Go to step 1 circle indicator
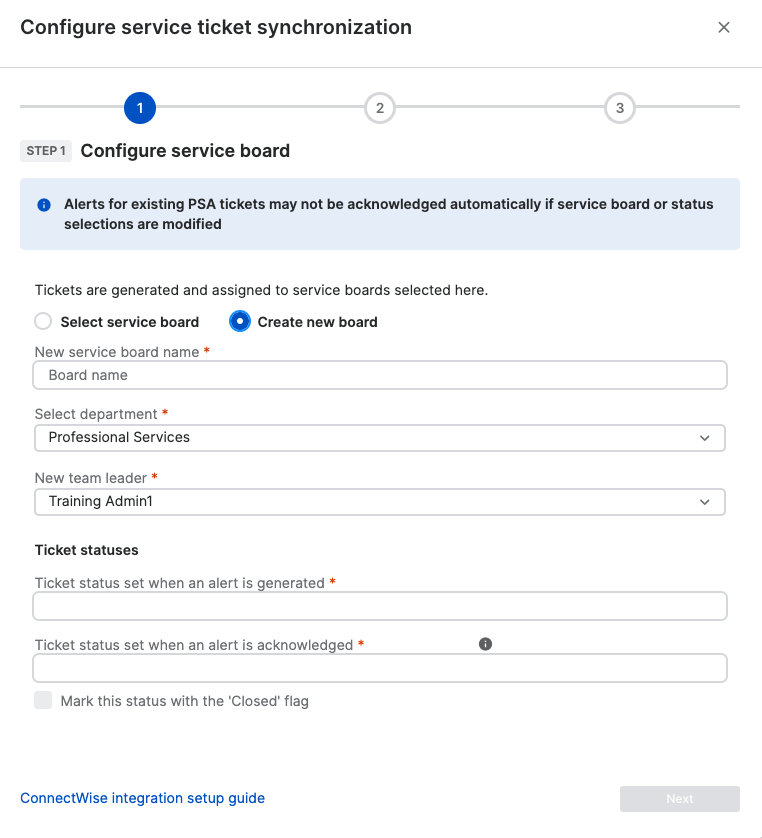The image size is (762, 838). (140, 107)
